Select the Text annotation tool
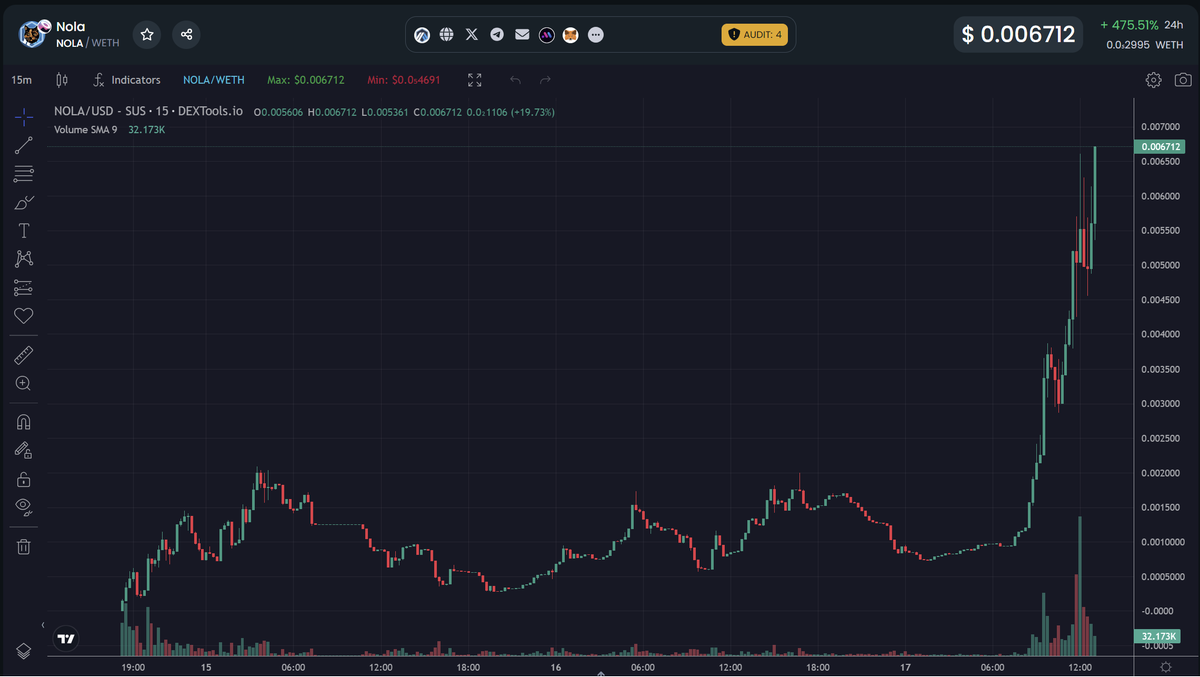Viewport: 1200px width, 677px height. 23,230
